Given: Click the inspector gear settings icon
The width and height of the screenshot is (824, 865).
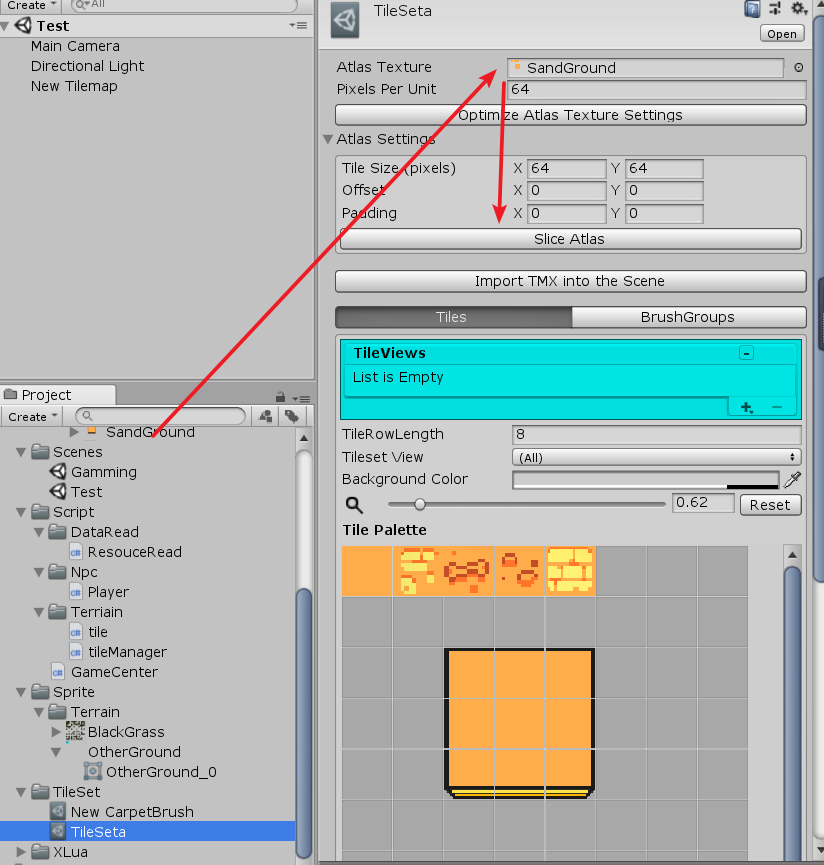Looking at the screenshot, I should (x=797, y=9).
